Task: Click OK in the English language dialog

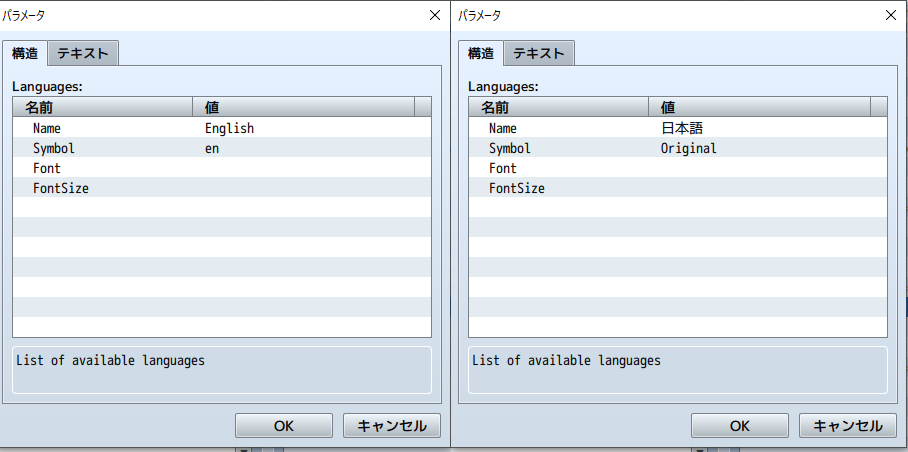Action: click(283, 425)
